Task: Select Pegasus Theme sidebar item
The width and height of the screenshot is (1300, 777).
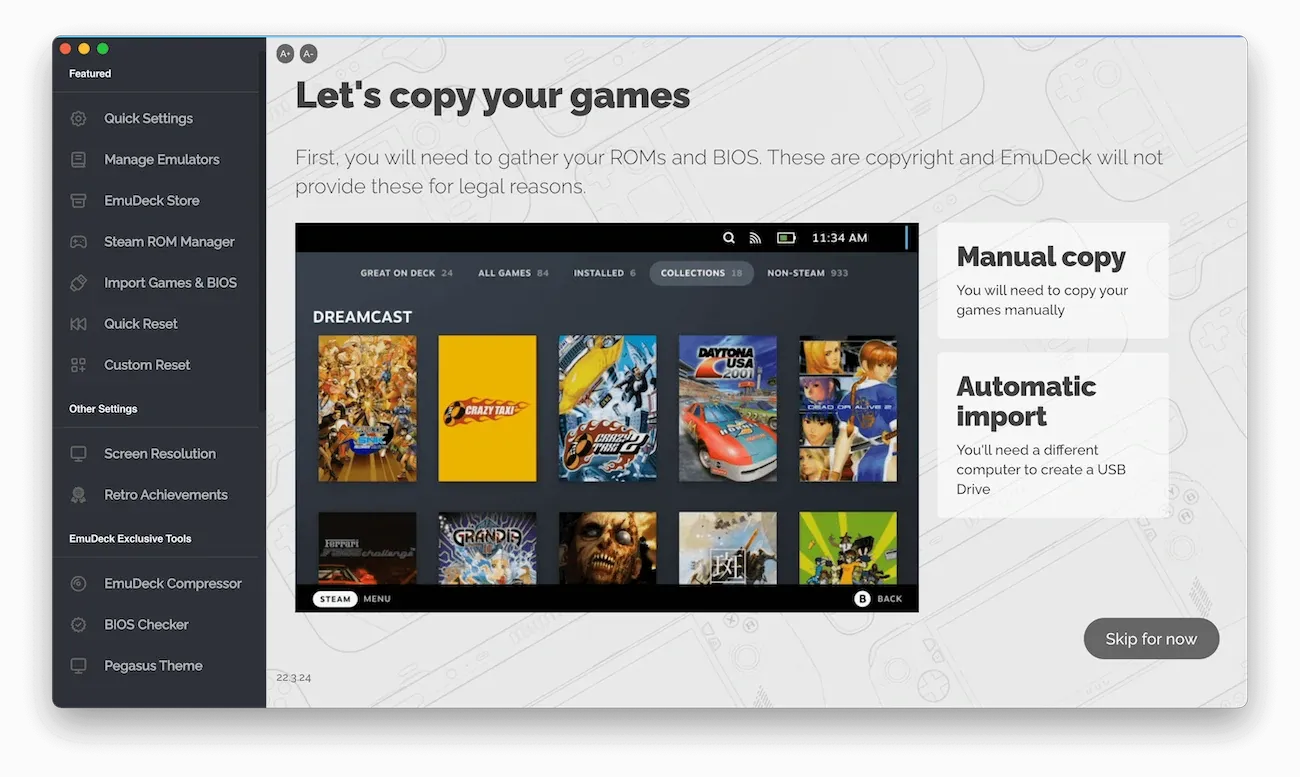Action: (155, 666)
